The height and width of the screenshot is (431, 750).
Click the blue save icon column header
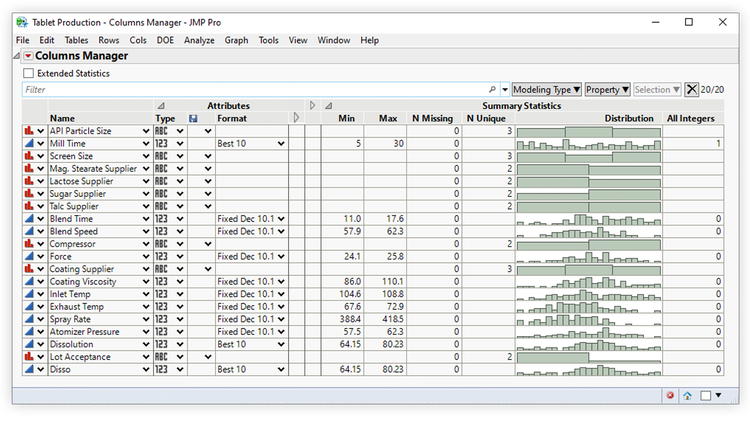(194, 118)
